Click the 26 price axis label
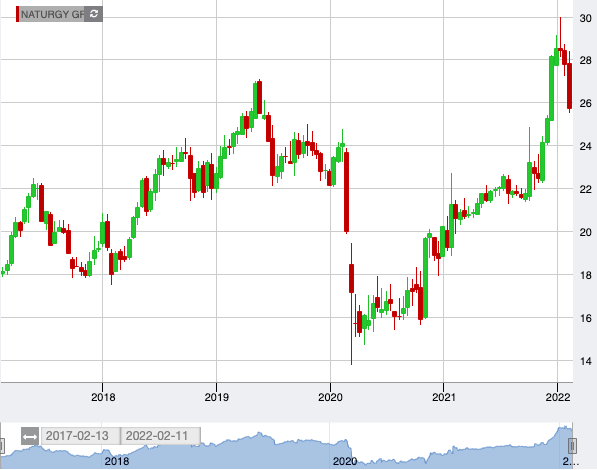Screen dimensions: 597x470 586,103
